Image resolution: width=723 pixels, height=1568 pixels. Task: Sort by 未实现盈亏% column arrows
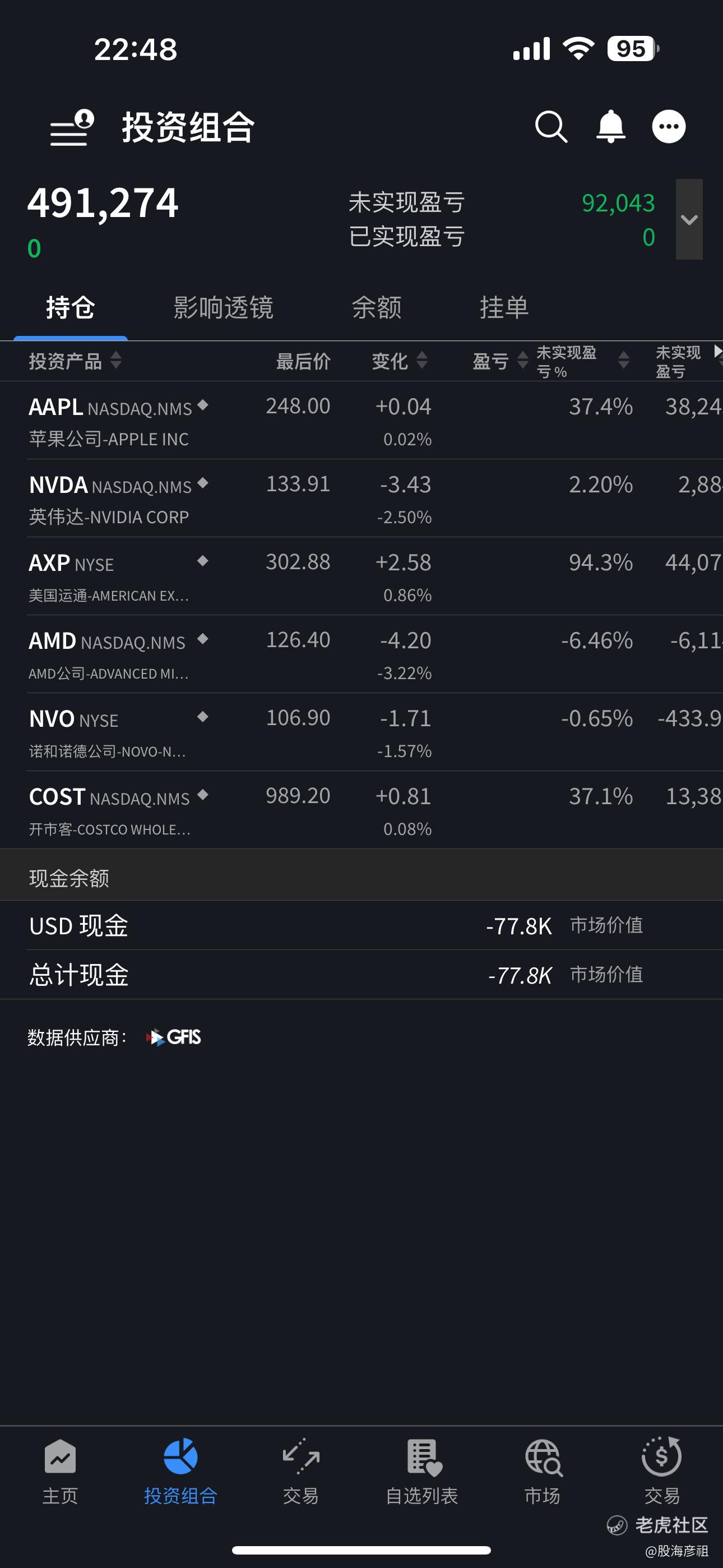tap(624, 361)
